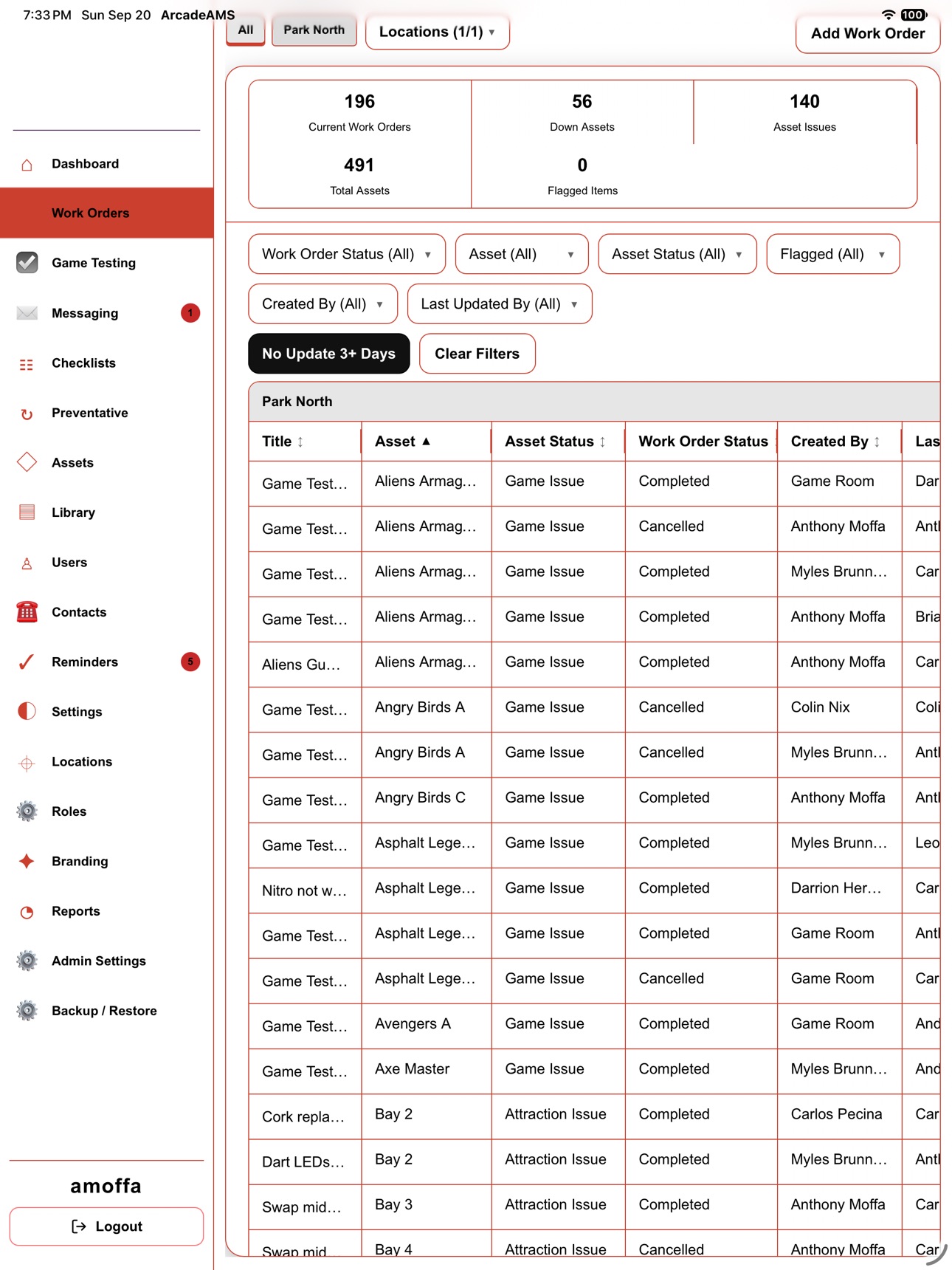The height and width of the screenshot is (1270, 952).
Task: Click the Settings half-circle icon
Action: (x=27, y=711)
